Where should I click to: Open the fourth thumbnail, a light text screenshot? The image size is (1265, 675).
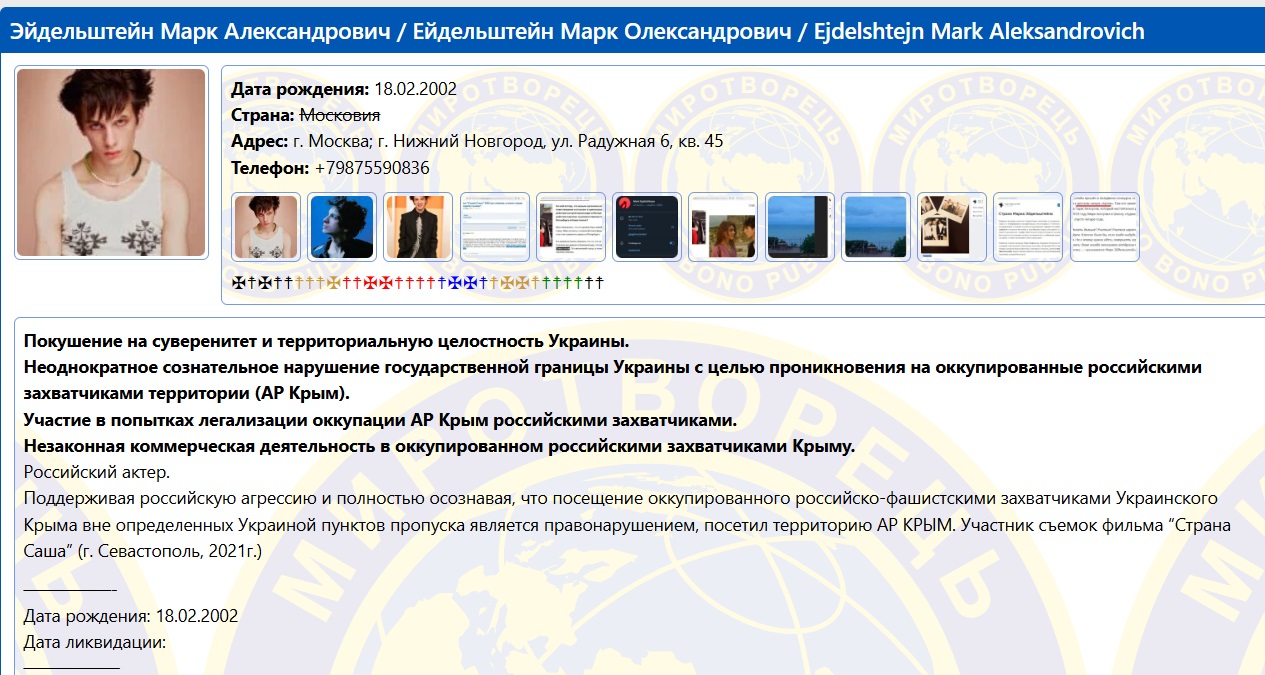pos(494,227)
